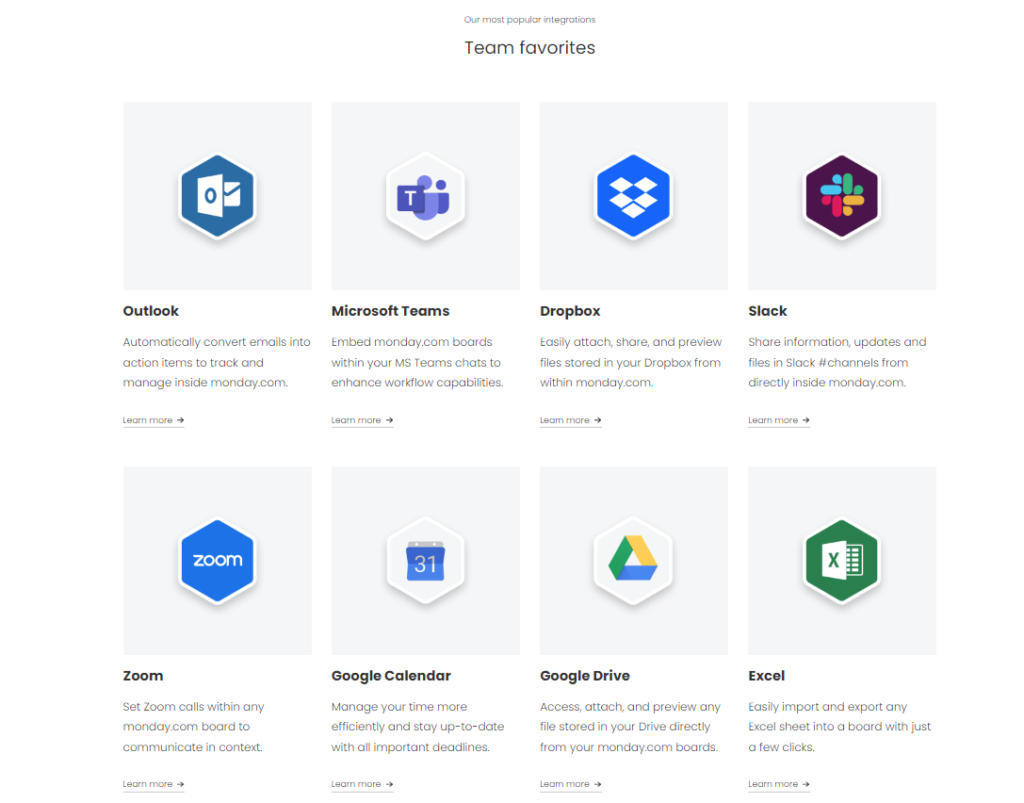Click the 'Easily attach, share, and preview' Dropbox description

(x=631, y=362)
